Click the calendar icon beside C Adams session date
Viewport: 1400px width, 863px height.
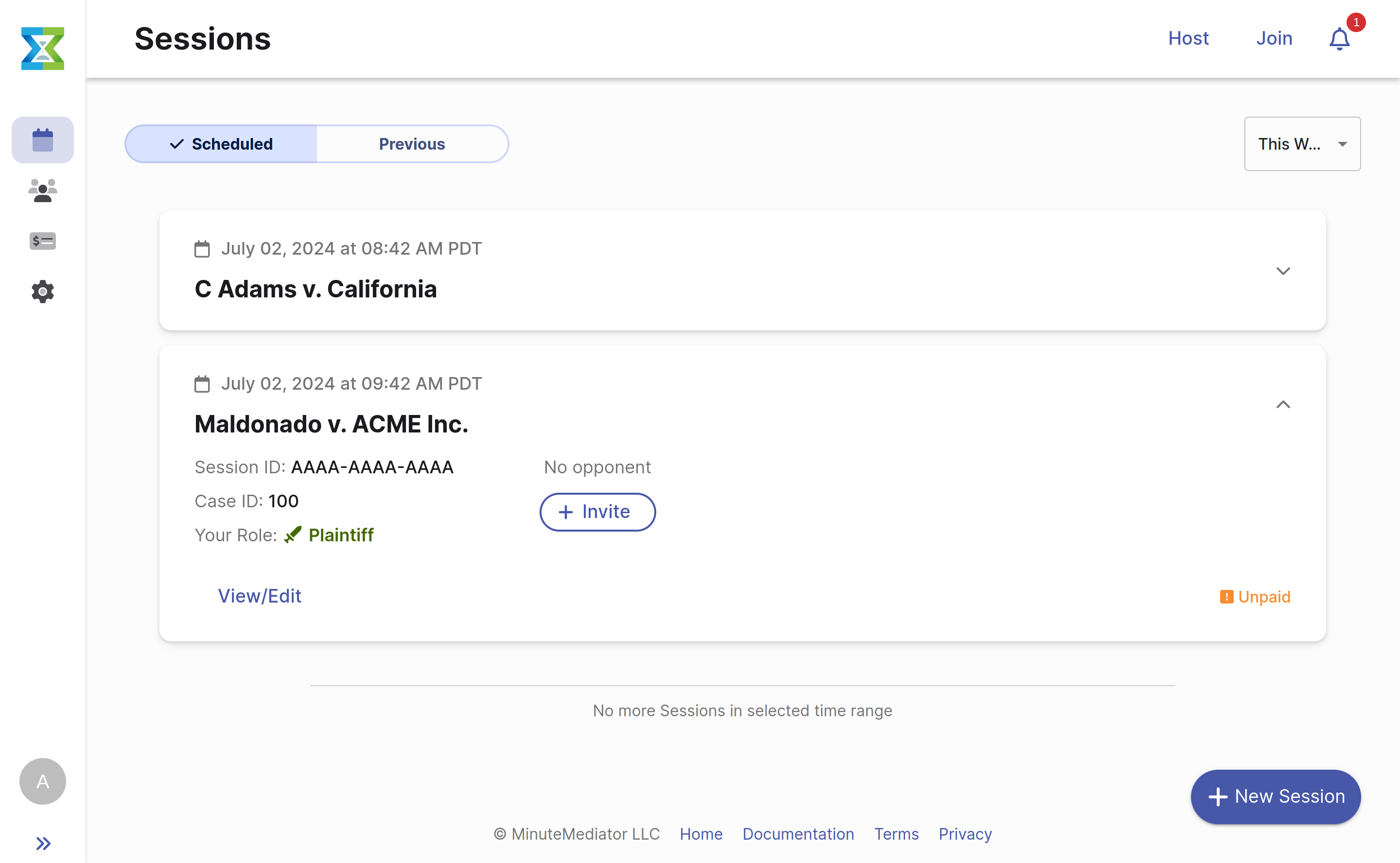[x=203, y=248]
